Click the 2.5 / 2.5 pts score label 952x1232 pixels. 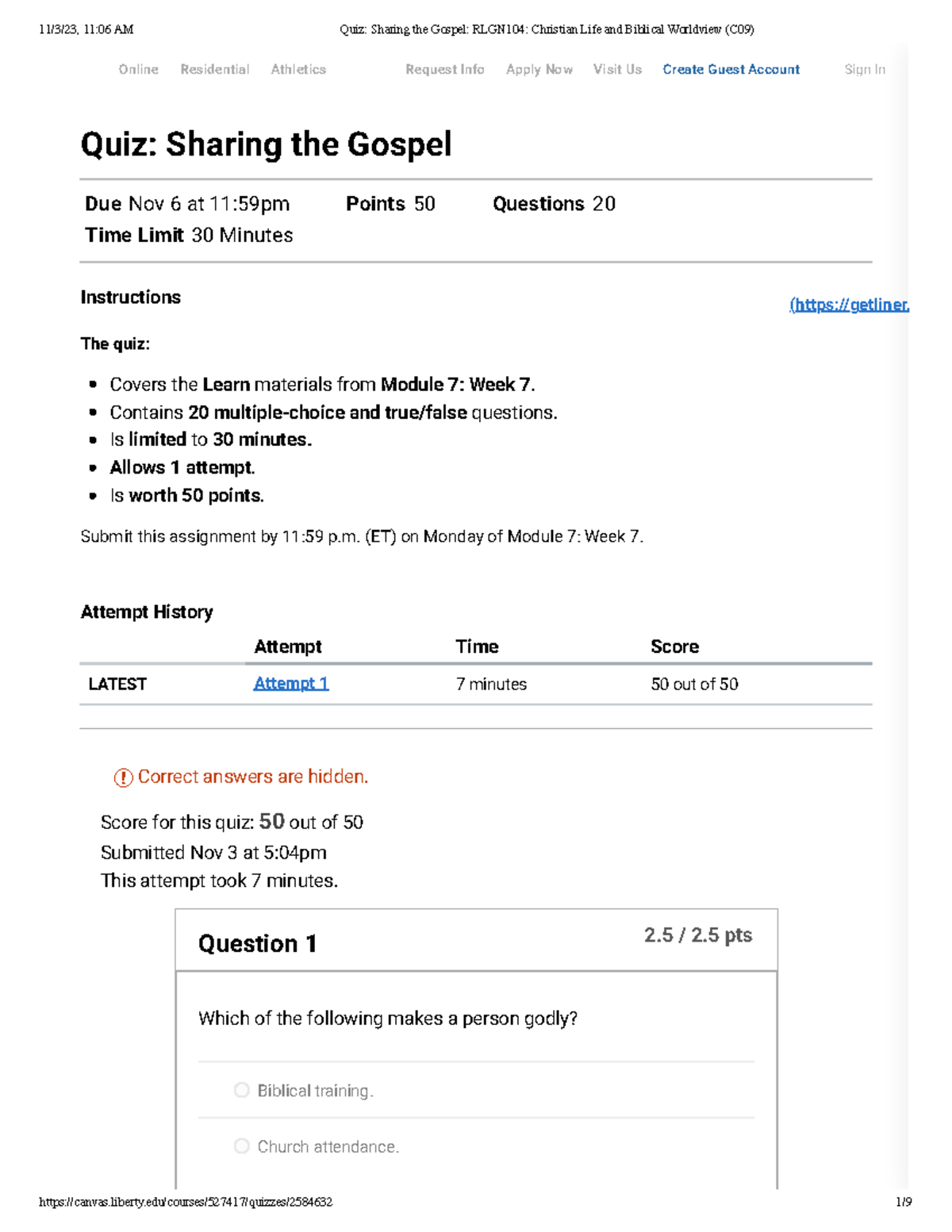click(698, 935)
